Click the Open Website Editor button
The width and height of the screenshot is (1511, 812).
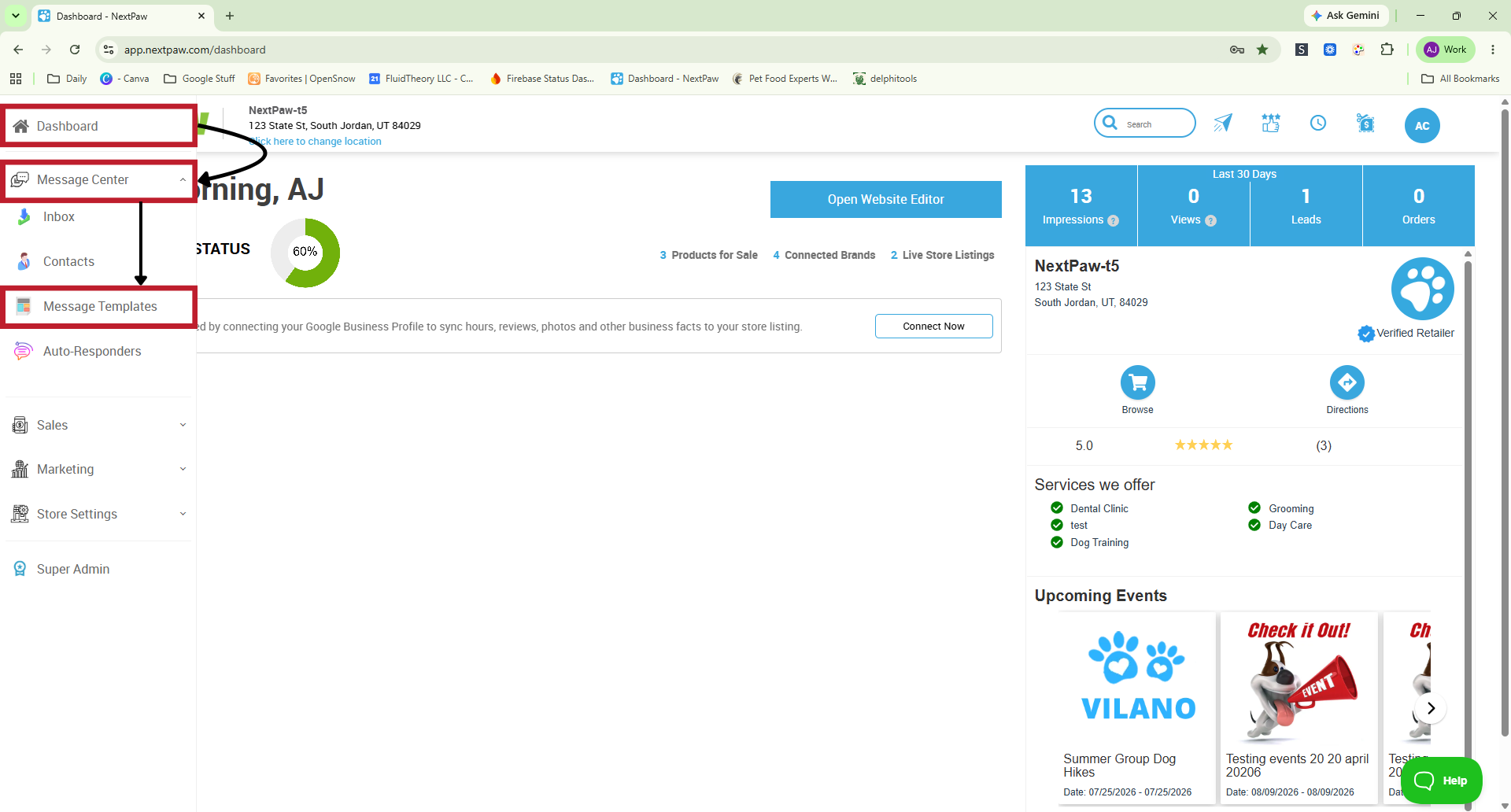tap(886, 200)
